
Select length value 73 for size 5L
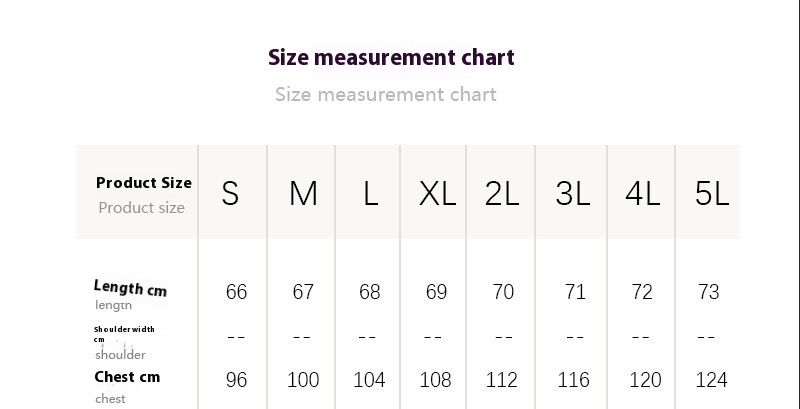click(708, 292)
